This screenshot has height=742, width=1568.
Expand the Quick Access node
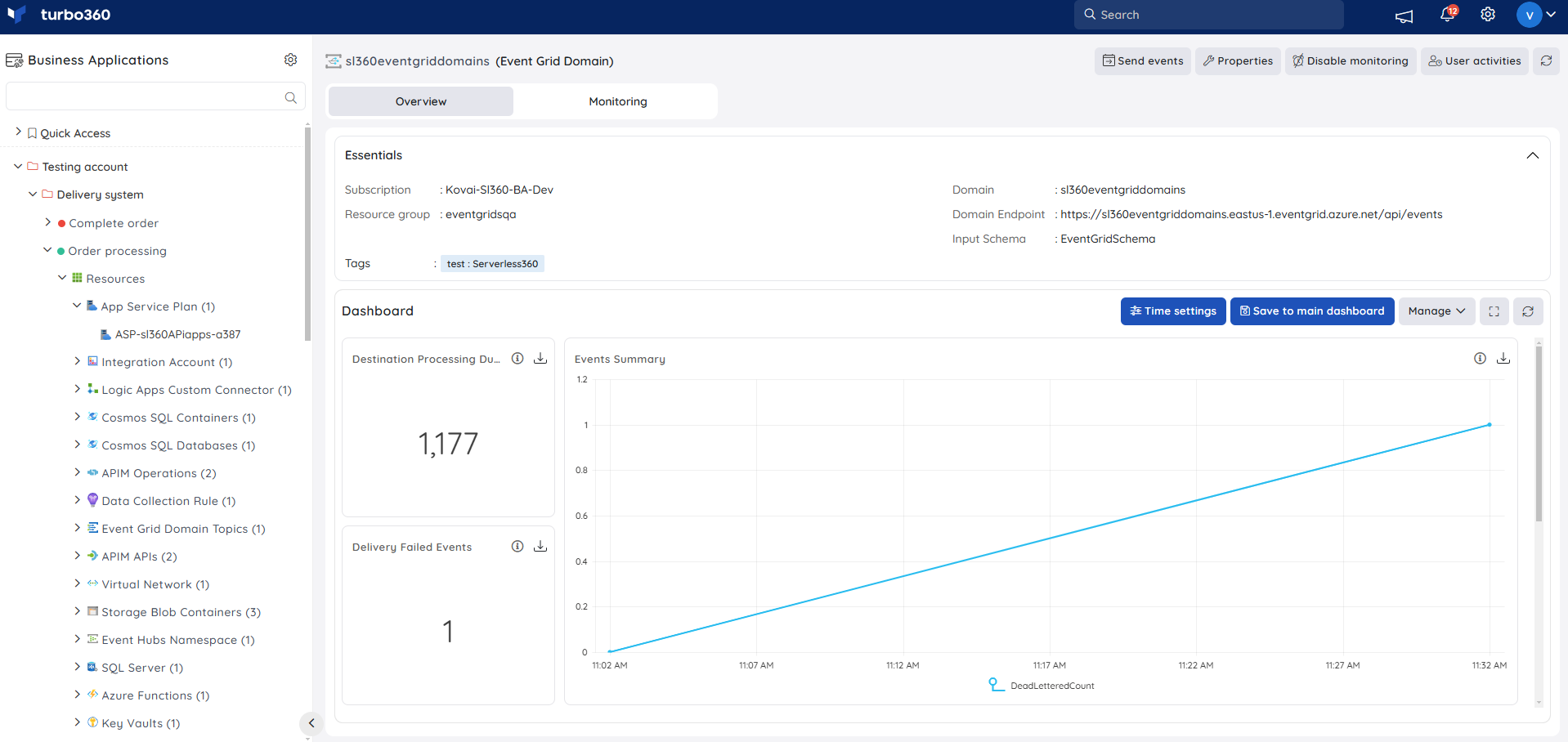18,132
